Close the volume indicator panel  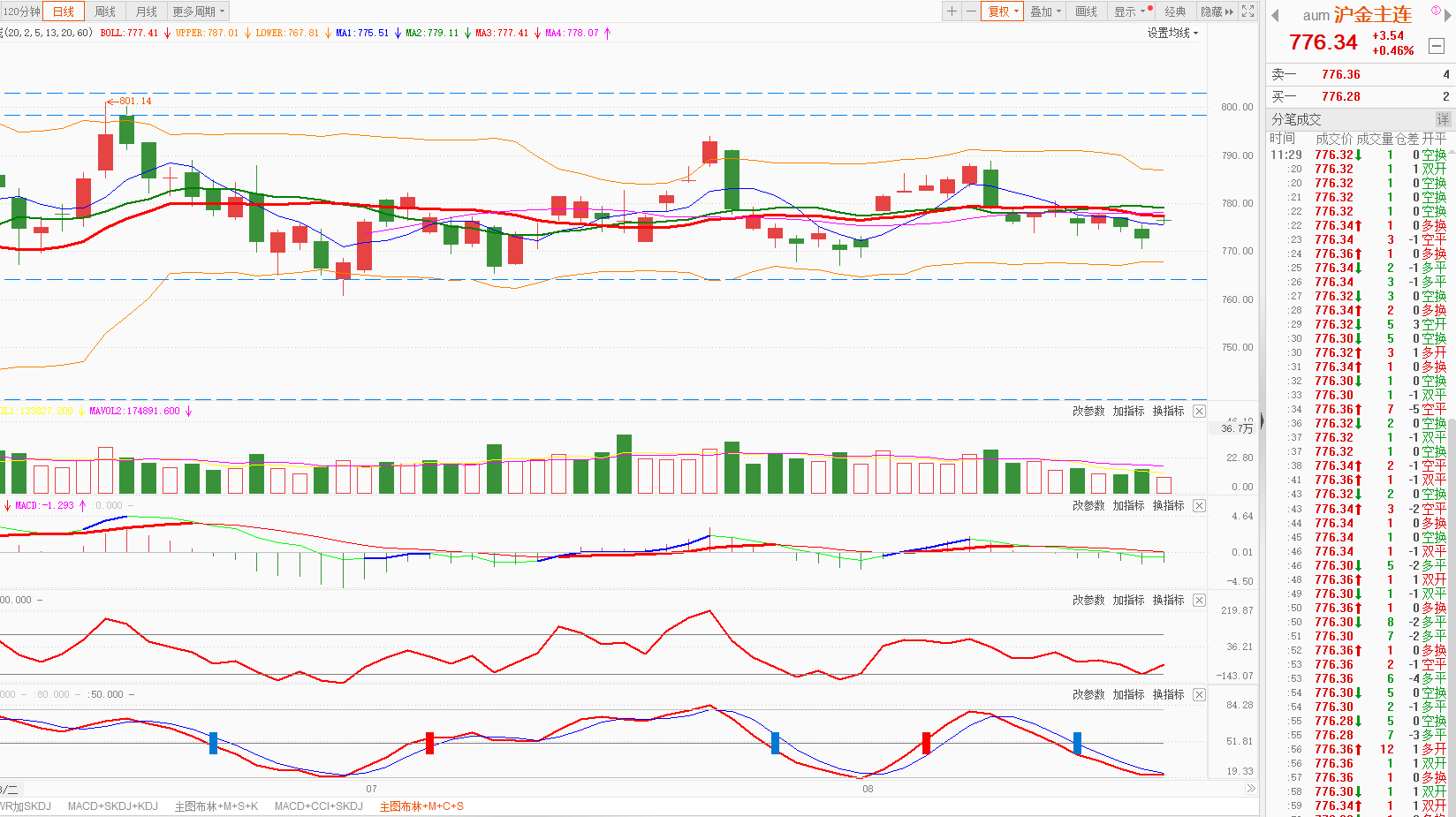click(x=1199, y=411)
